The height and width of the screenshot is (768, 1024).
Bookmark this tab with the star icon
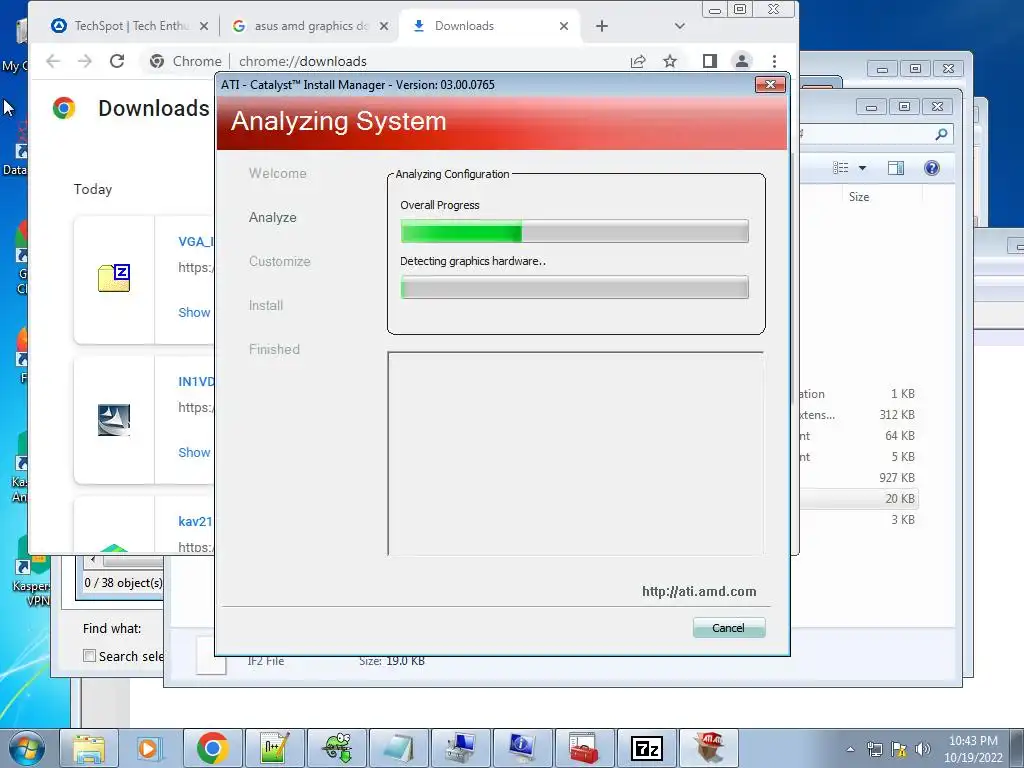[x=669, y=61]
